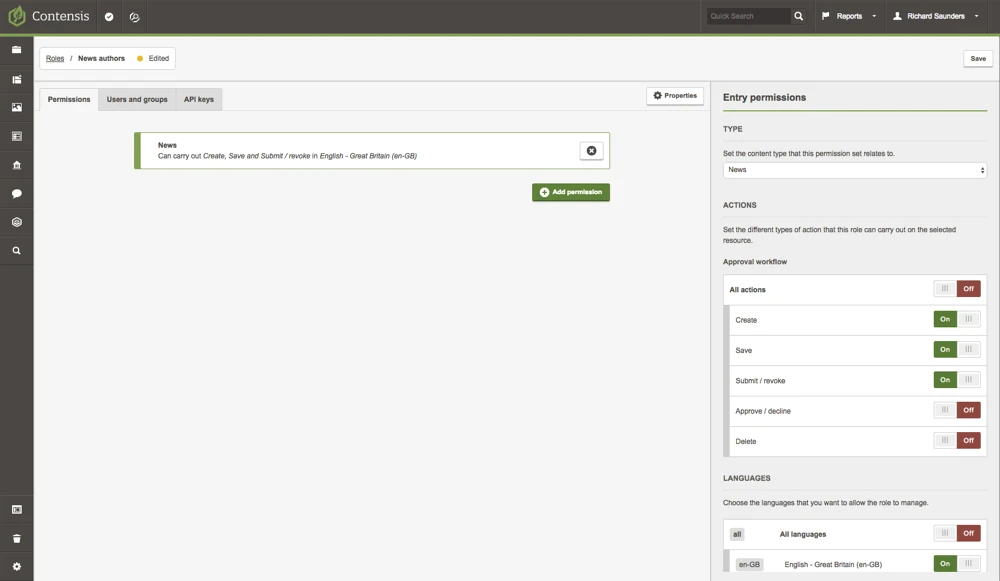This screenshot has width=1000, height=581.
Task: Click the green Add permission button
Action: [570, 192]
